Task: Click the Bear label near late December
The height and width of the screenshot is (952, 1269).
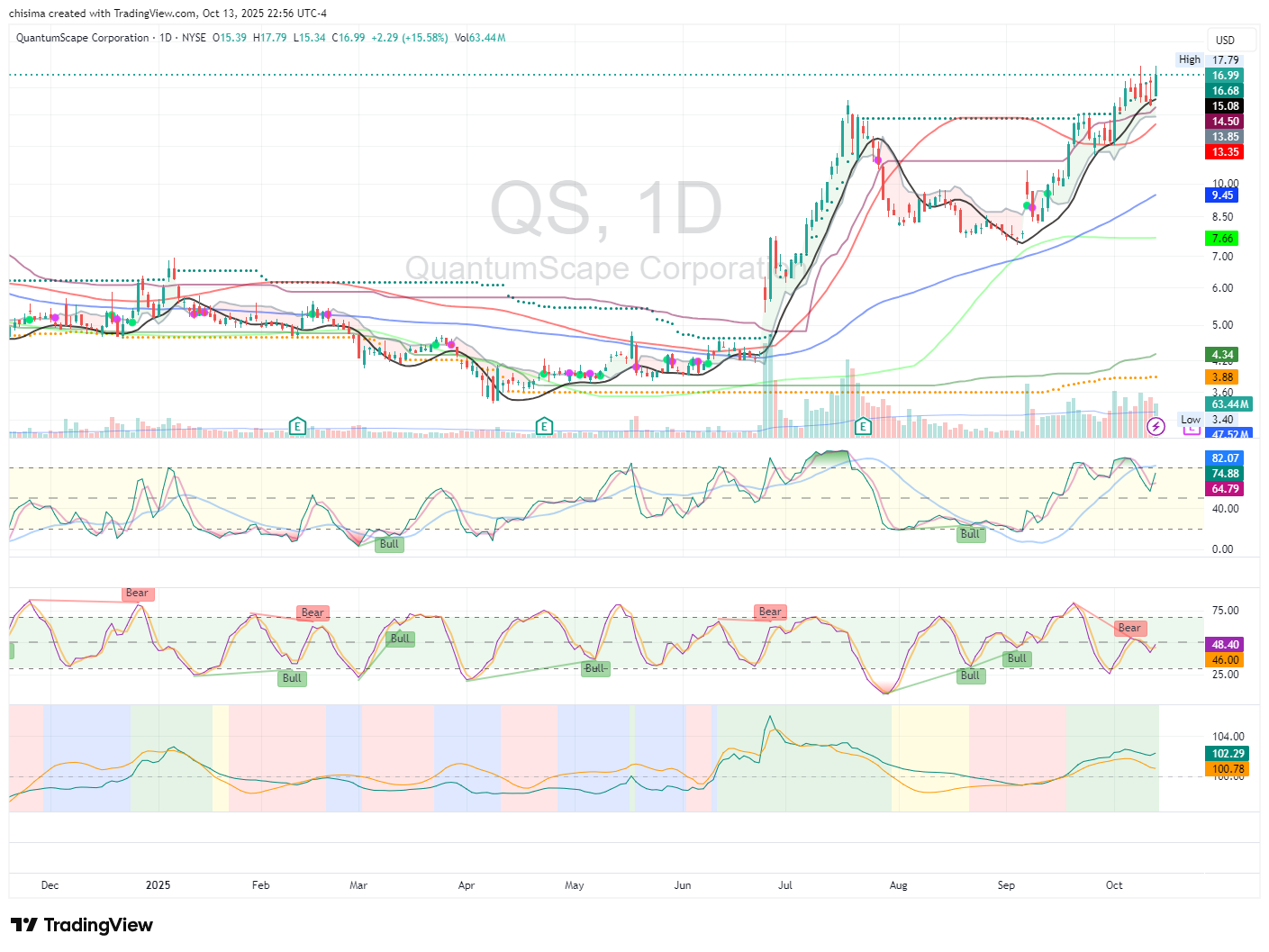Action: (x=137, y=593)
